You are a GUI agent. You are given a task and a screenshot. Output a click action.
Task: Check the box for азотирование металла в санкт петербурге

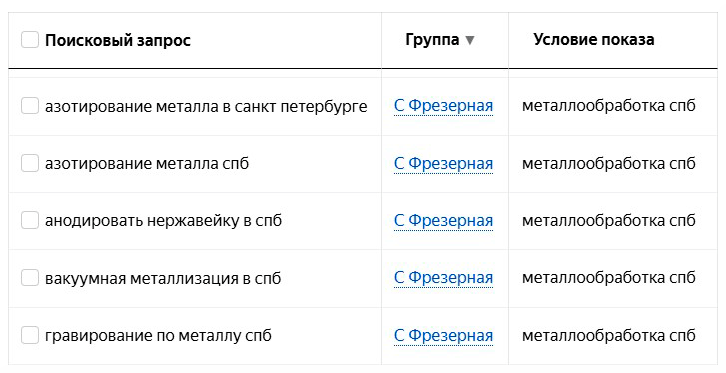point(30,106)
